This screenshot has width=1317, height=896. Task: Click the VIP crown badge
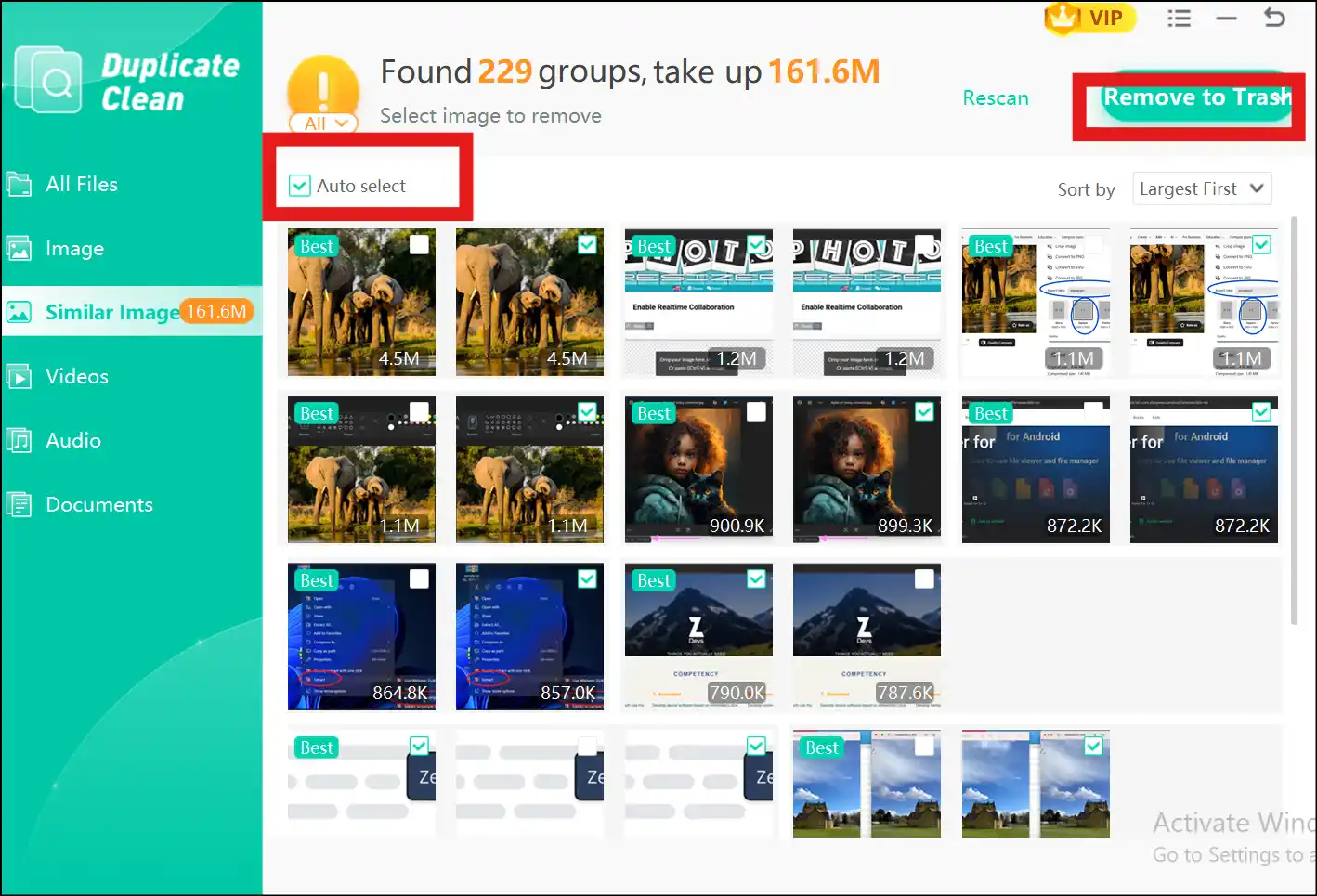1063,19
